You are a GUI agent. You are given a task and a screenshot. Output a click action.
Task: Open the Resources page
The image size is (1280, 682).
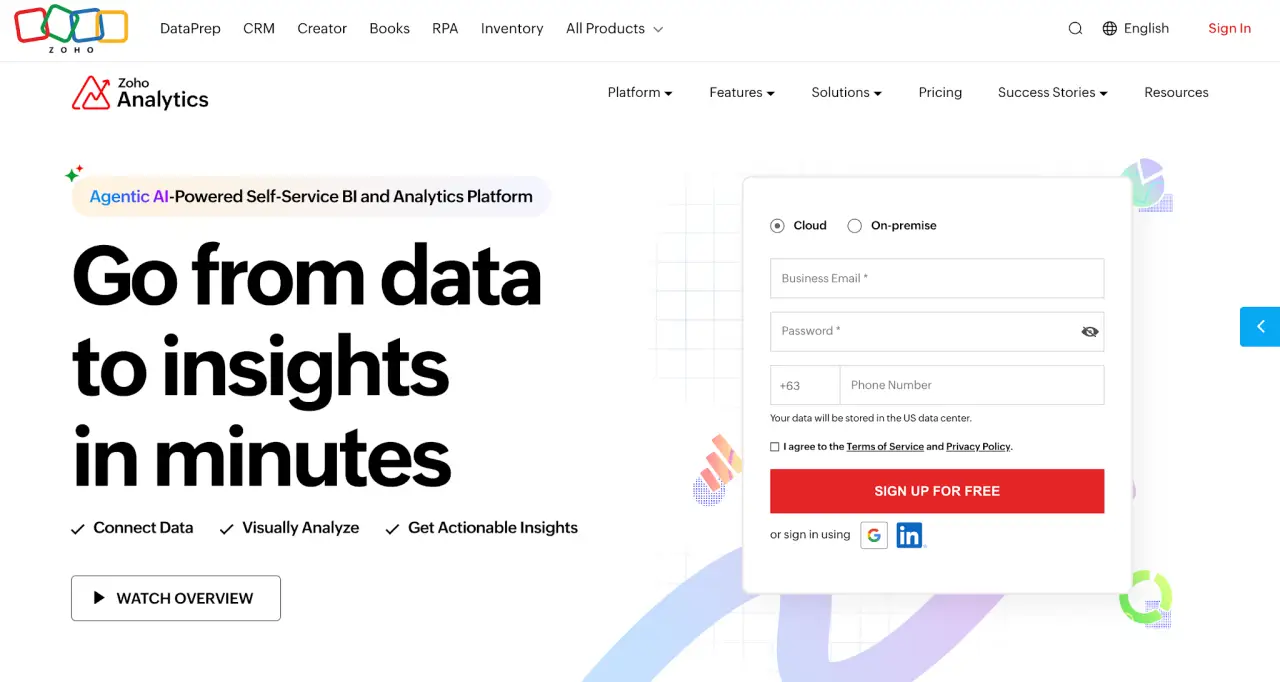click(x=1176, y=93)
